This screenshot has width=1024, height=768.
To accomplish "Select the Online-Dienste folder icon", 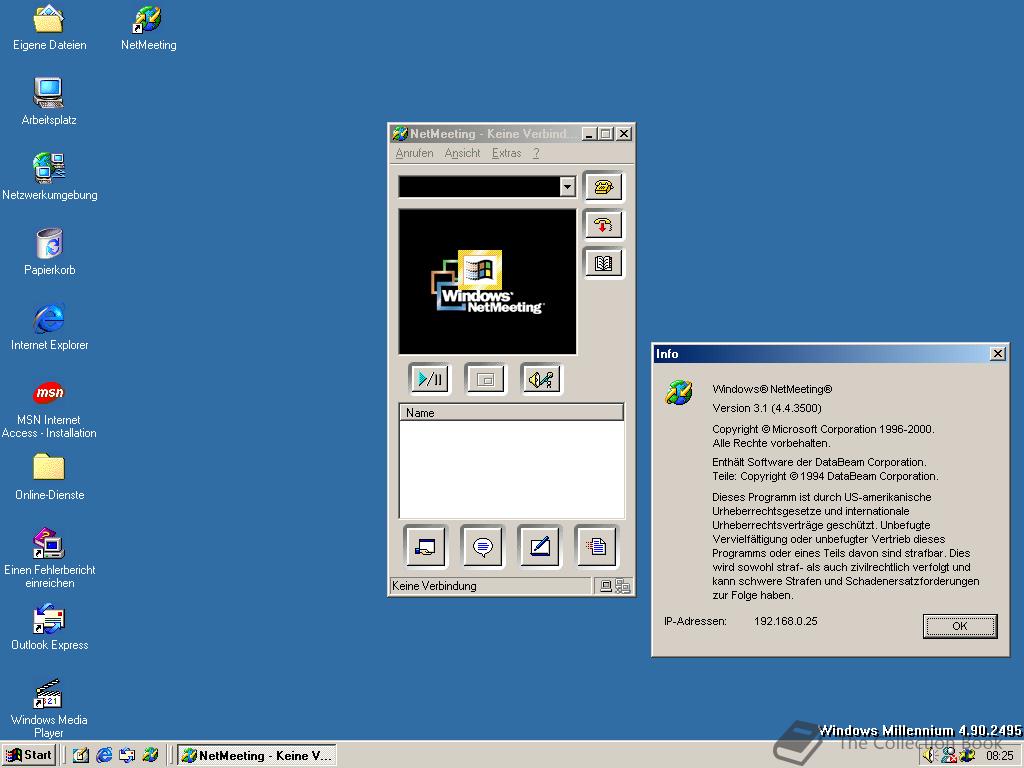I will tap(49, 477).
